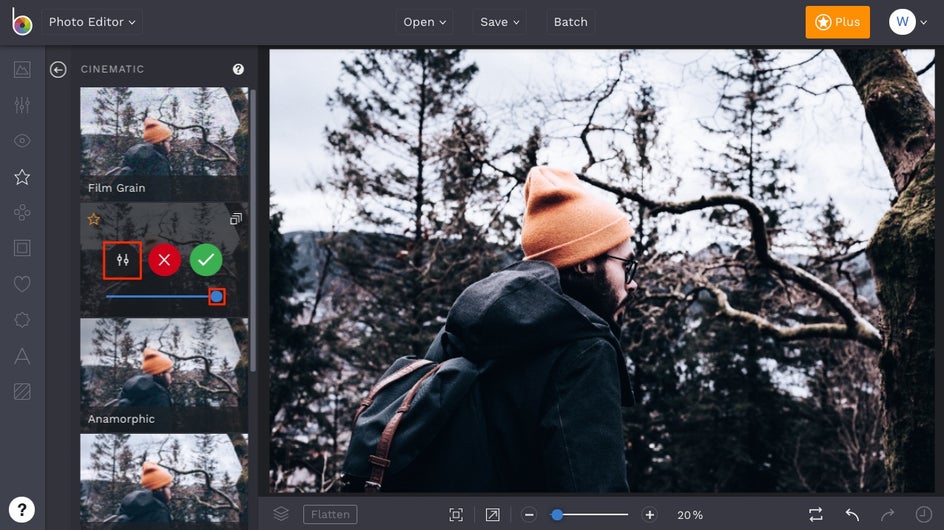This screenshot has height=530, width=944.
Task: Open the Graphics heart sidebar tool
Action: pyautogui.click(x=22, y=284)
